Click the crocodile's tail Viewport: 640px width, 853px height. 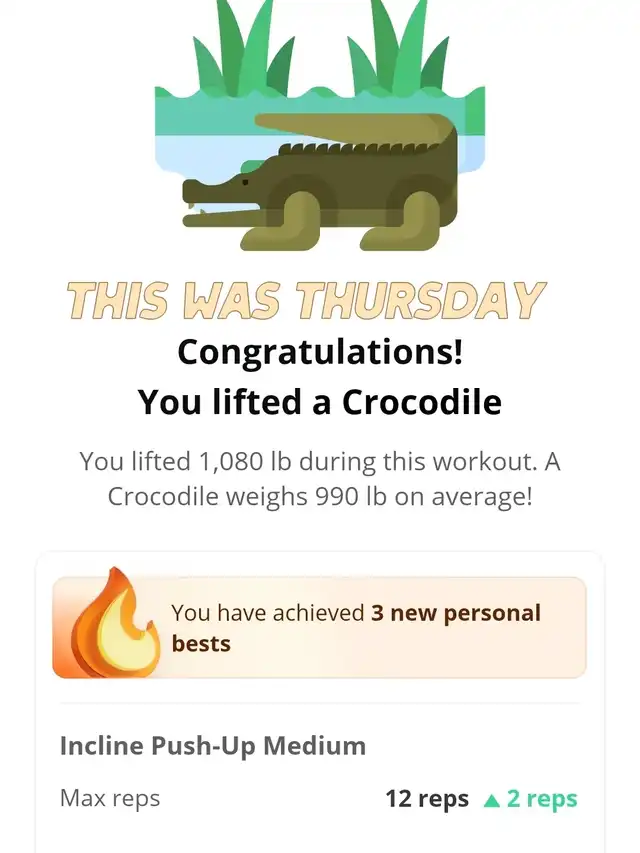coord(354,128)
